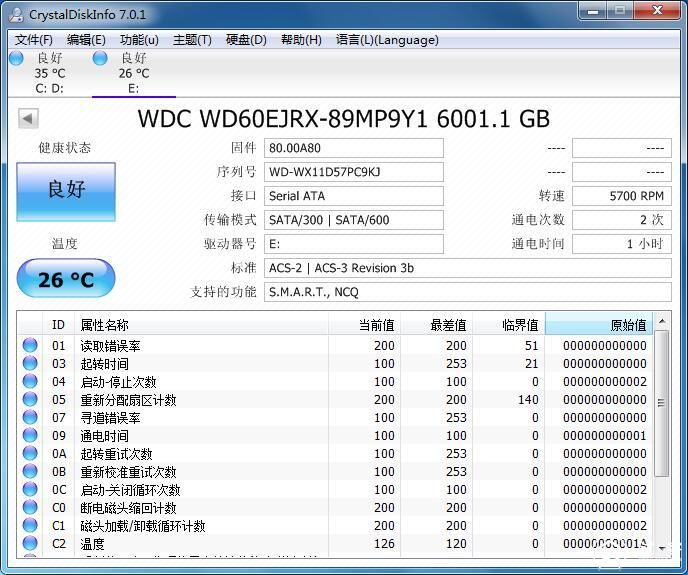Click the SATA/300 | SATA/600 transfer mode field
The height and width of the screenshot is (575, 688).
pyautogui.click(x=354, y=220)
